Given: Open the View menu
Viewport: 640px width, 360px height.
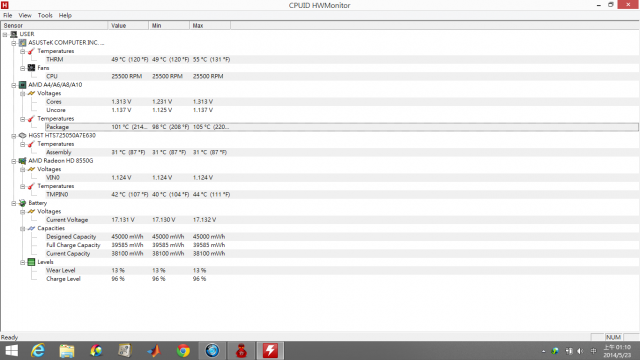Looking at the screenshot, I should coord(25,16).
